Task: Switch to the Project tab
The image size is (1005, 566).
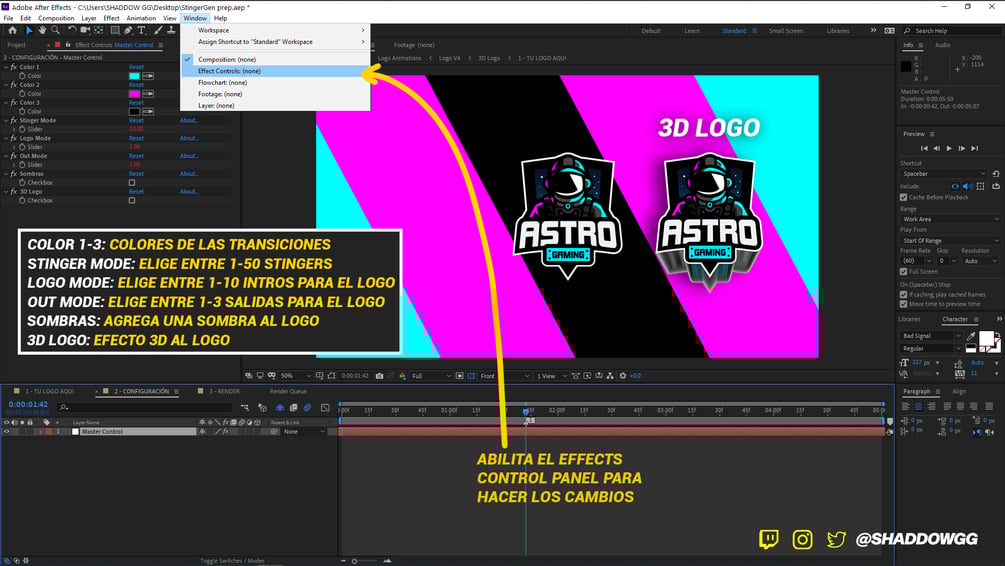Action: click(17, 45)
